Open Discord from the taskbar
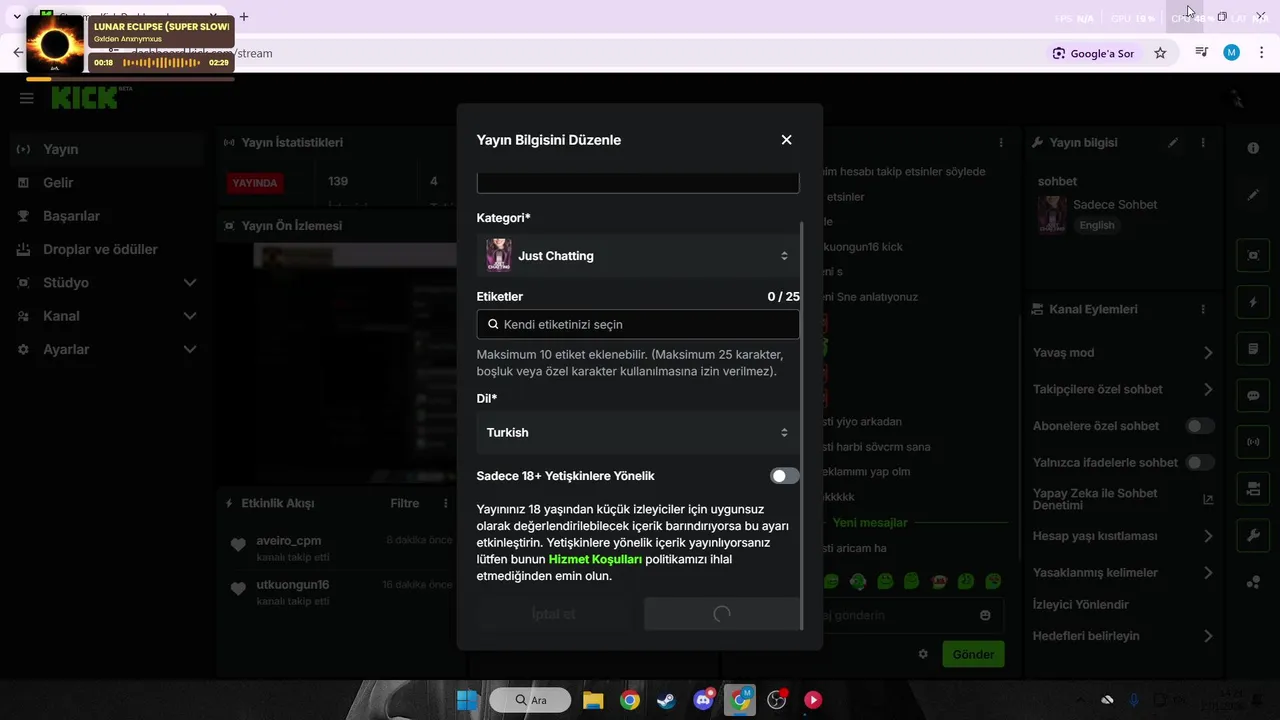The height and width of the screenshot is (720, 1280). (x=703, y=700)
